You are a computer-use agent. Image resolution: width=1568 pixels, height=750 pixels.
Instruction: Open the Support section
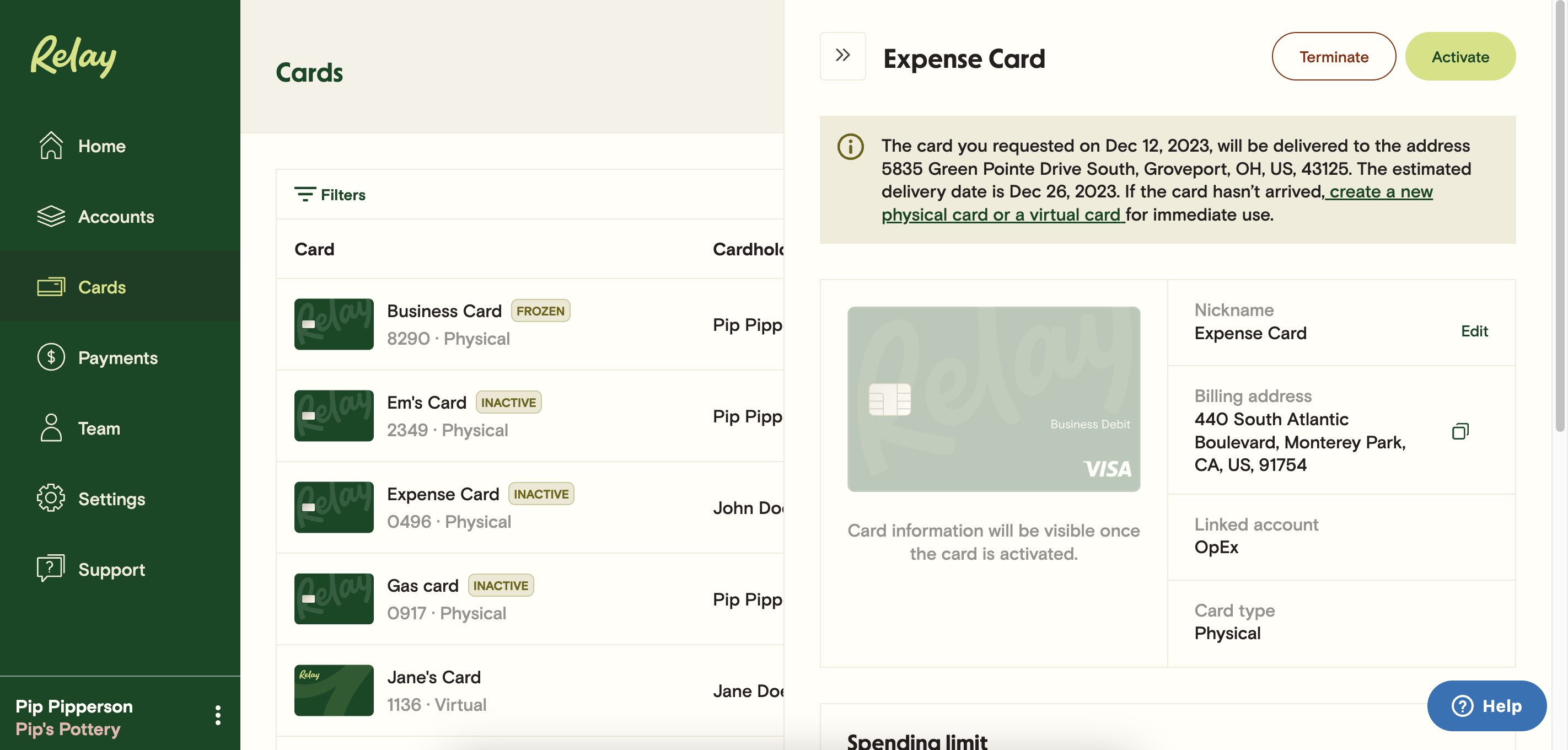[x=111, y=569]
